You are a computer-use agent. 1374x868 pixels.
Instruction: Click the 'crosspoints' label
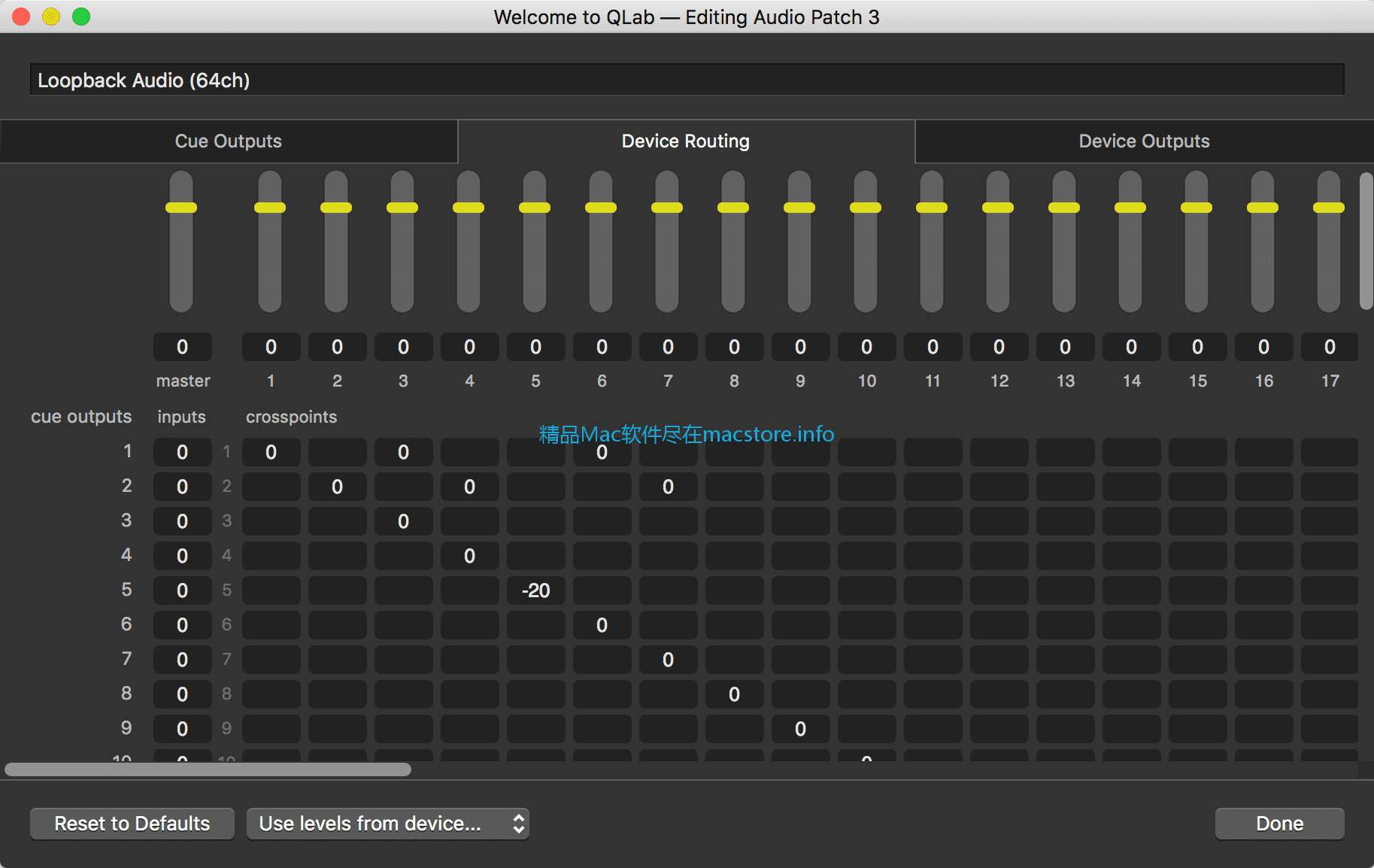click(x=291, y=417)
